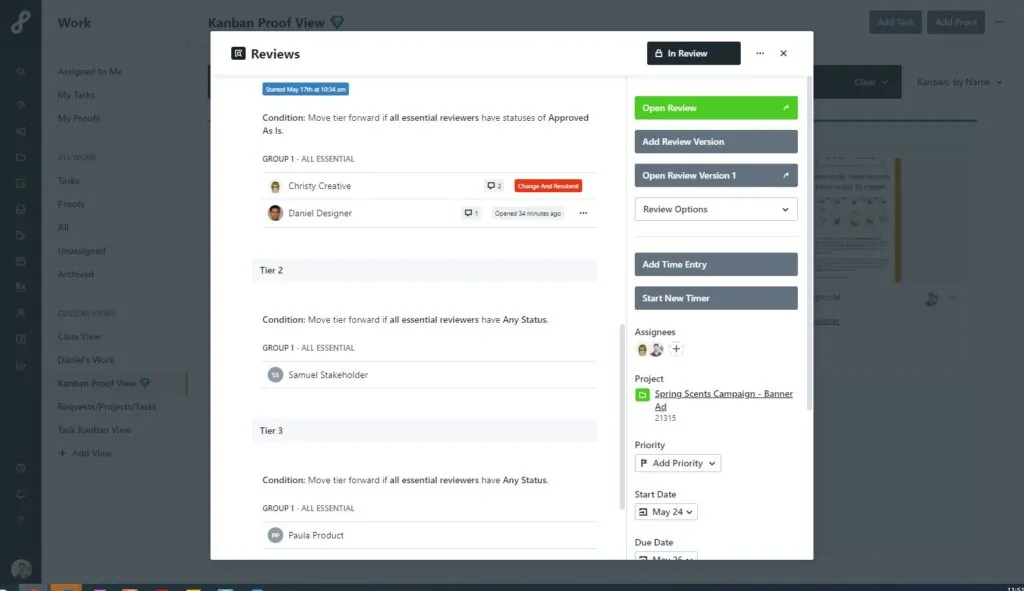Open the bar chart reports icon
This screenshot has width=1024, height=591.
pos(21,366)
